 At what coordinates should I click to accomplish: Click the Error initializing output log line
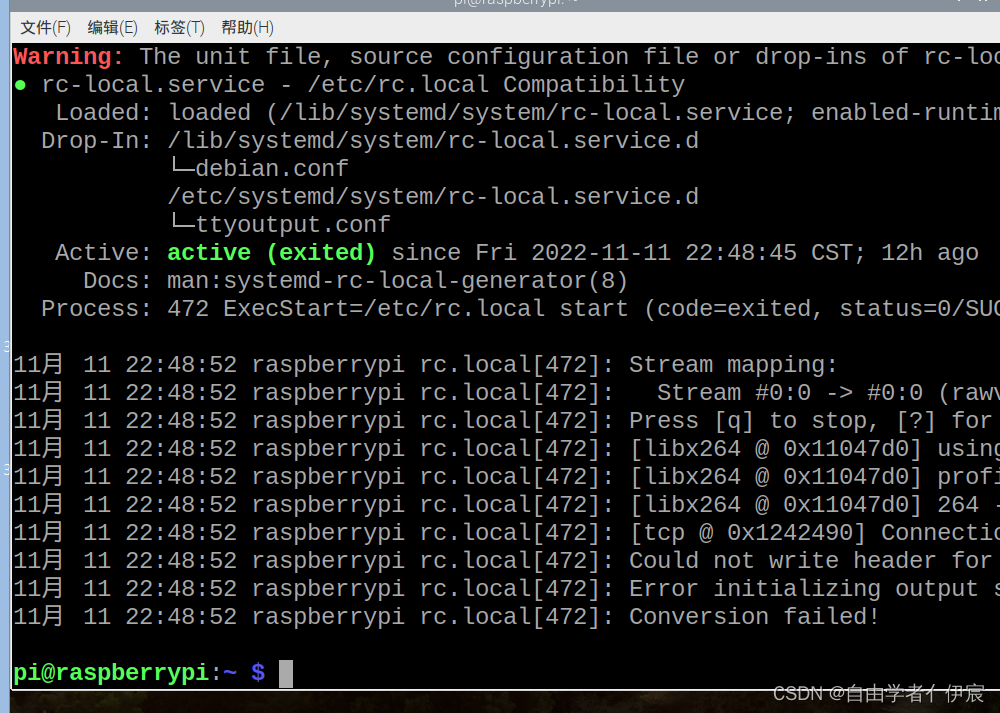800,588
